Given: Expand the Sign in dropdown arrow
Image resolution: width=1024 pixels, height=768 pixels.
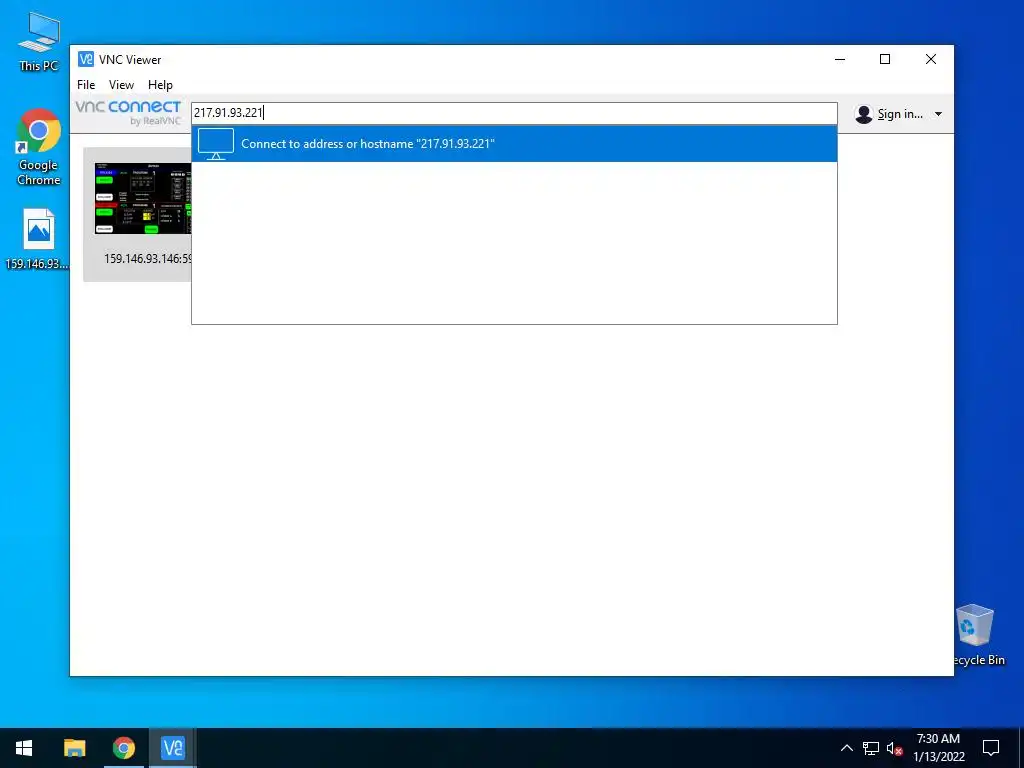Looking at the screenshot, I should (938, 114).
